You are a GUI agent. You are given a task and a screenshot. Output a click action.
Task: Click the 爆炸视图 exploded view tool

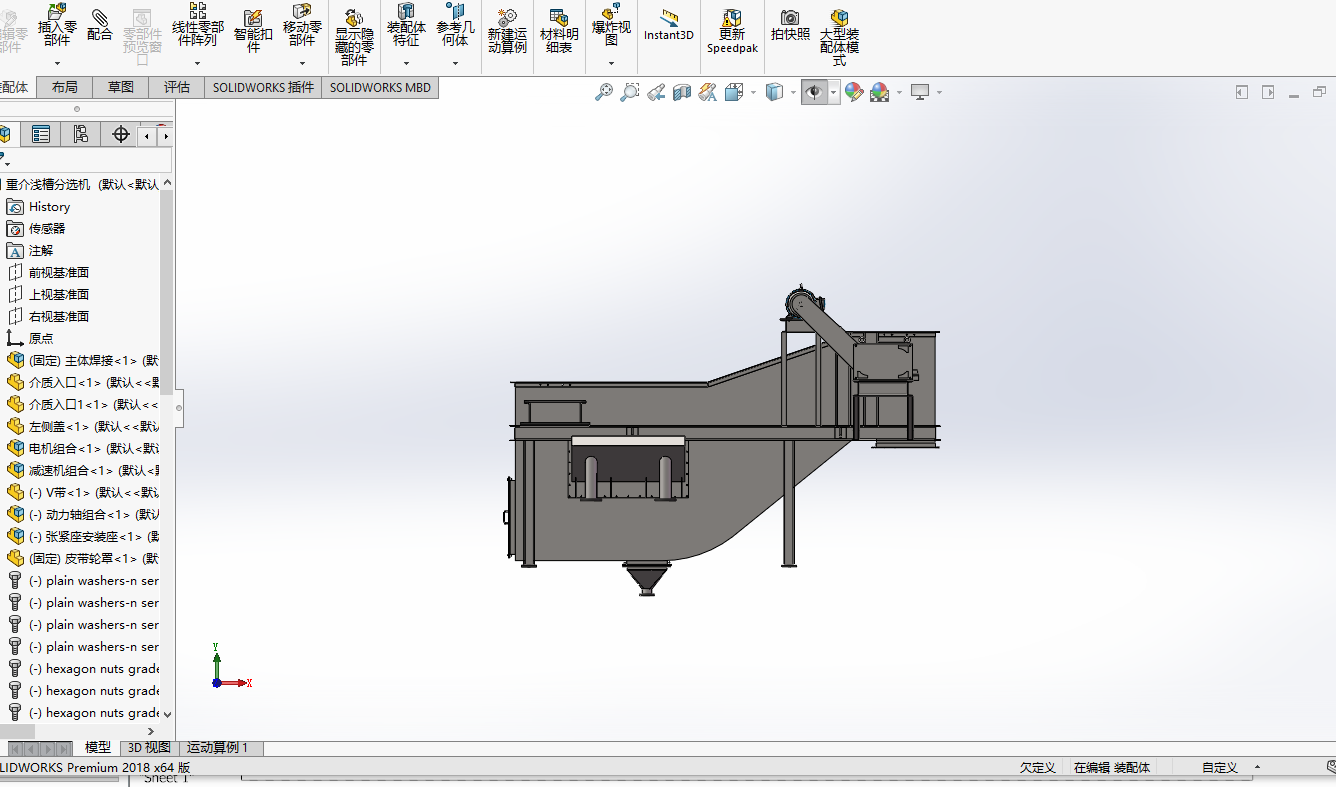(x=611, y=25)
